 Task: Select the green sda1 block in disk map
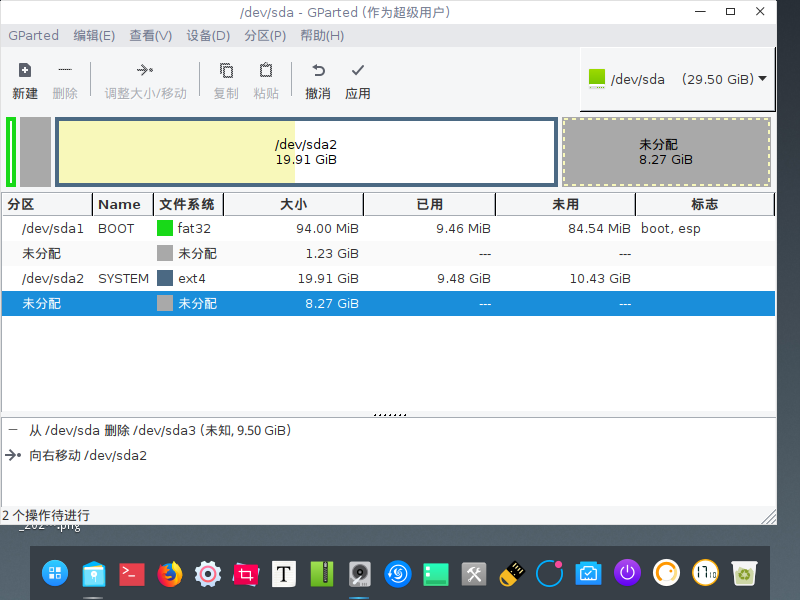(x=11, y=152)
